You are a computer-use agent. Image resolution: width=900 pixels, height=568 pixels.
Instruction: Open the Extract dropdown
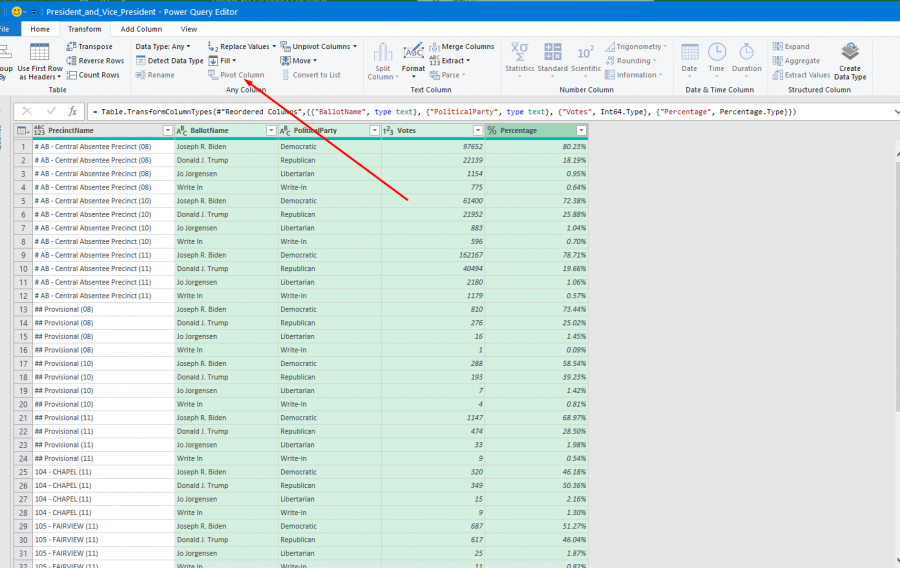pos(450,61)
